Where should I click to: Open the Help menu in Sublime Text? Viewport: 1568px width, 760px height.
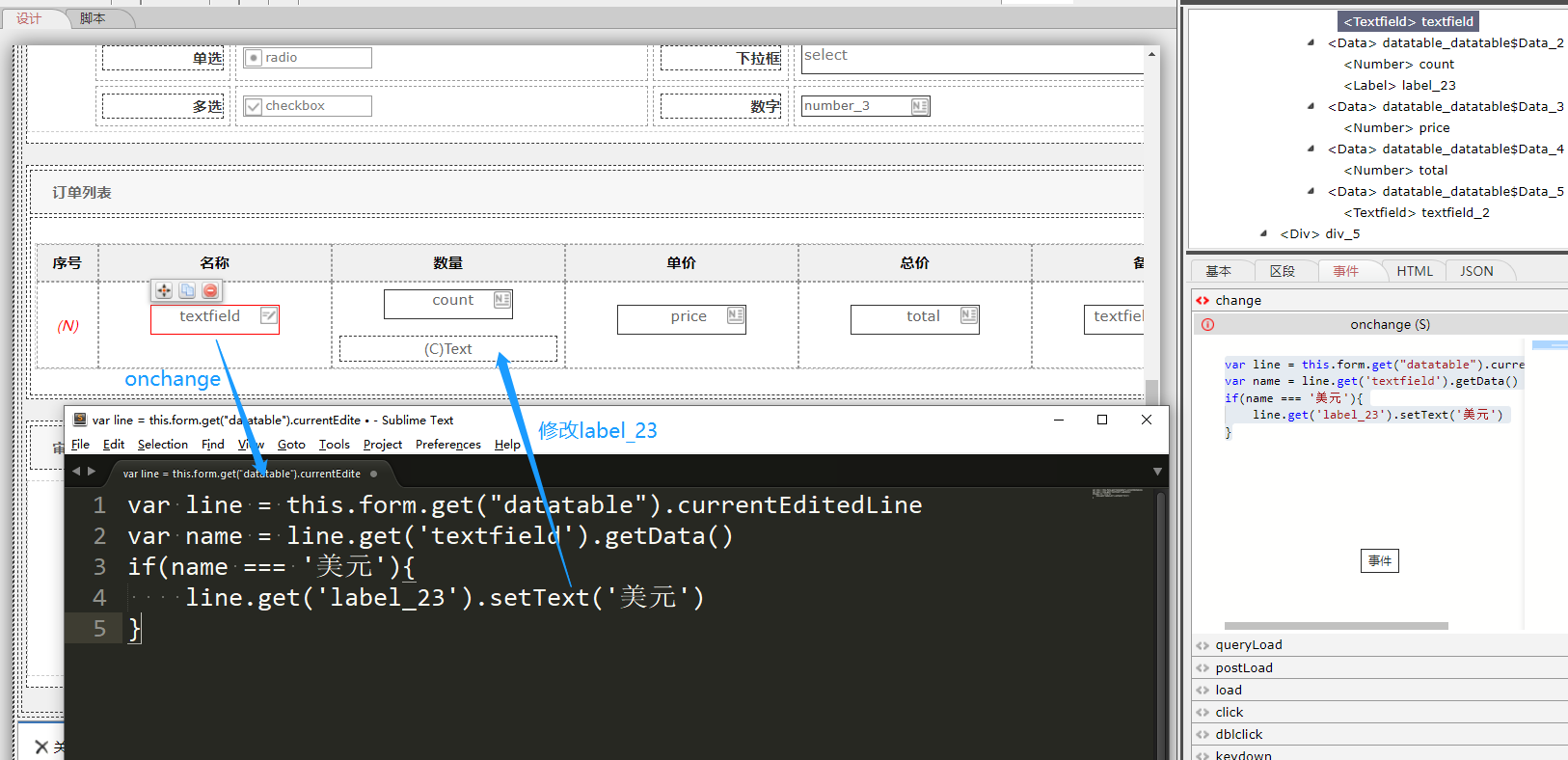(507, 445)
